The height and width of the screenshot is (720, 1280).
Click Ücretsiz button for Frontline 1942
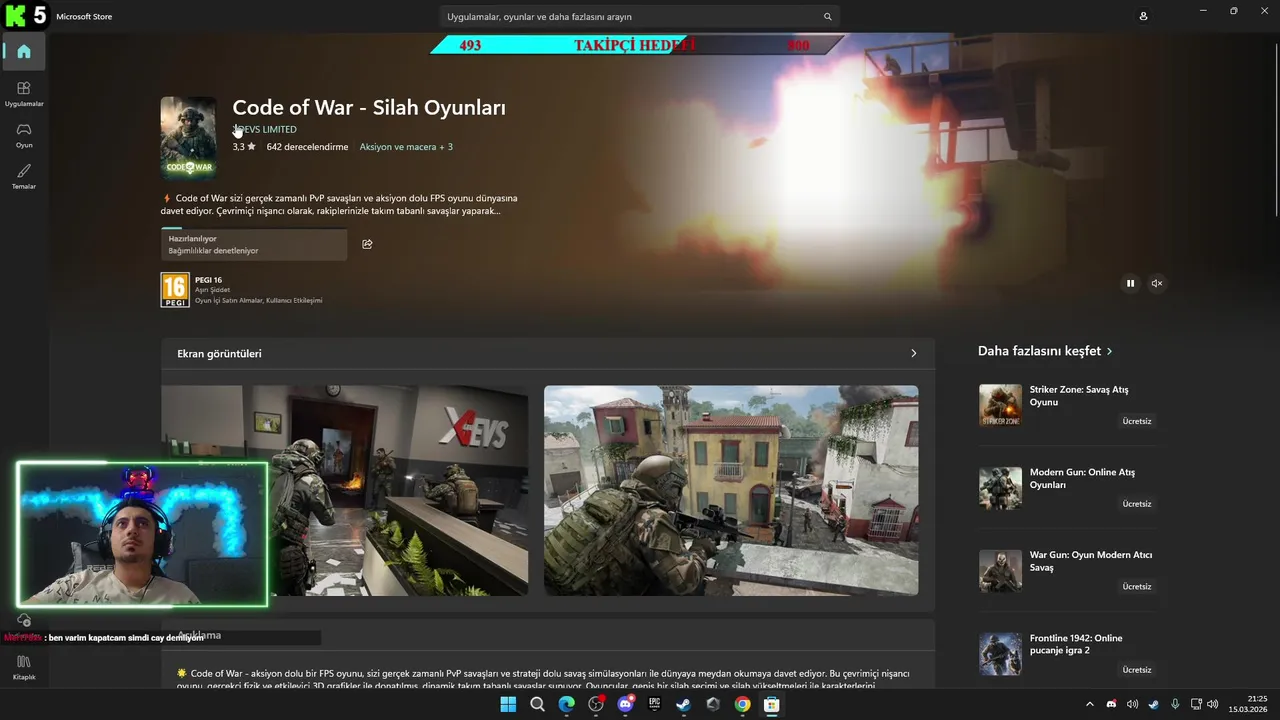(1137, 670)
